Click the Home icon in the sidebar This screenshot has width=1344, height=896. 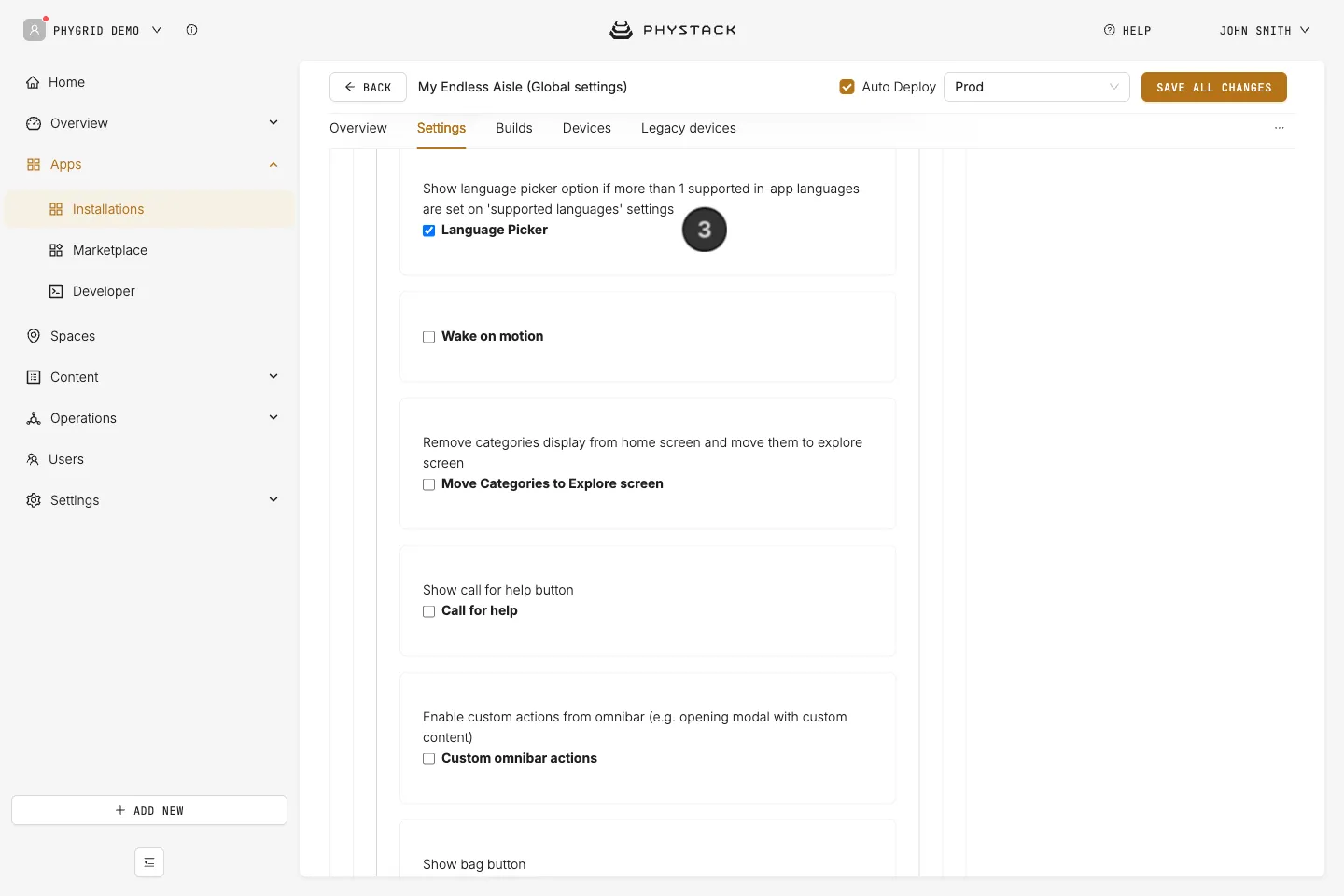pos(33,82)
